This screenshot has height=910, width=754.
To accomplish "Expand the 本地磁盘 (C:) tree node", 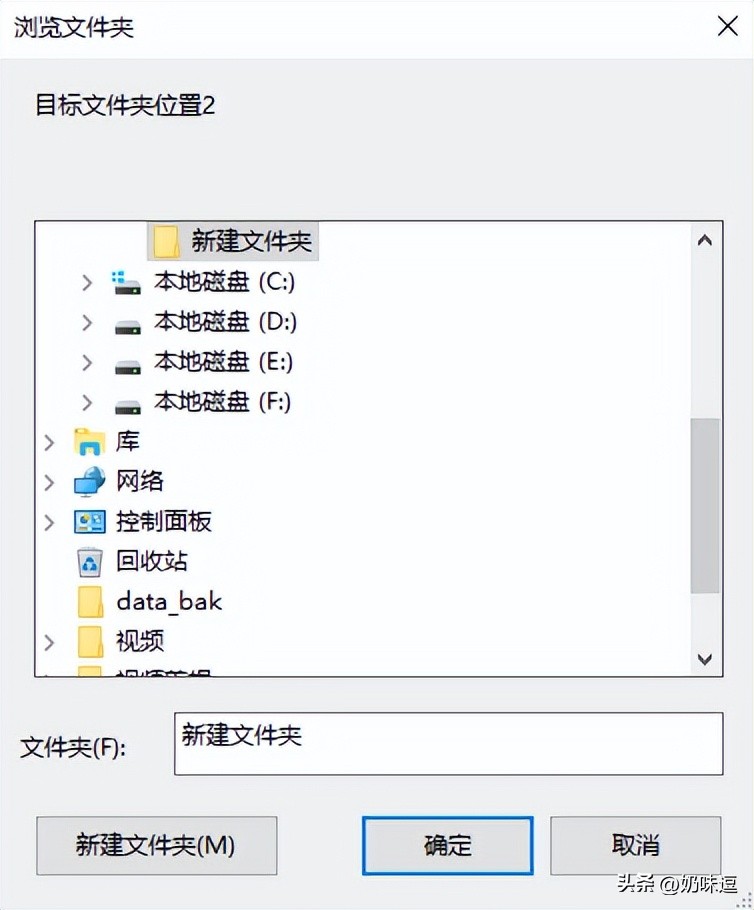I will 86,282.
